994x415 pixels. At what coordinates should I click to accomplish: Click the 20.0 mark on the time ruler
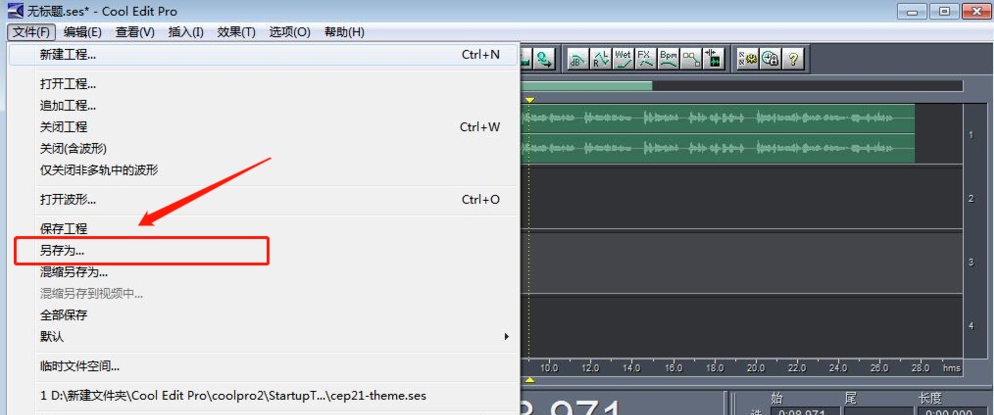[755, 367]
